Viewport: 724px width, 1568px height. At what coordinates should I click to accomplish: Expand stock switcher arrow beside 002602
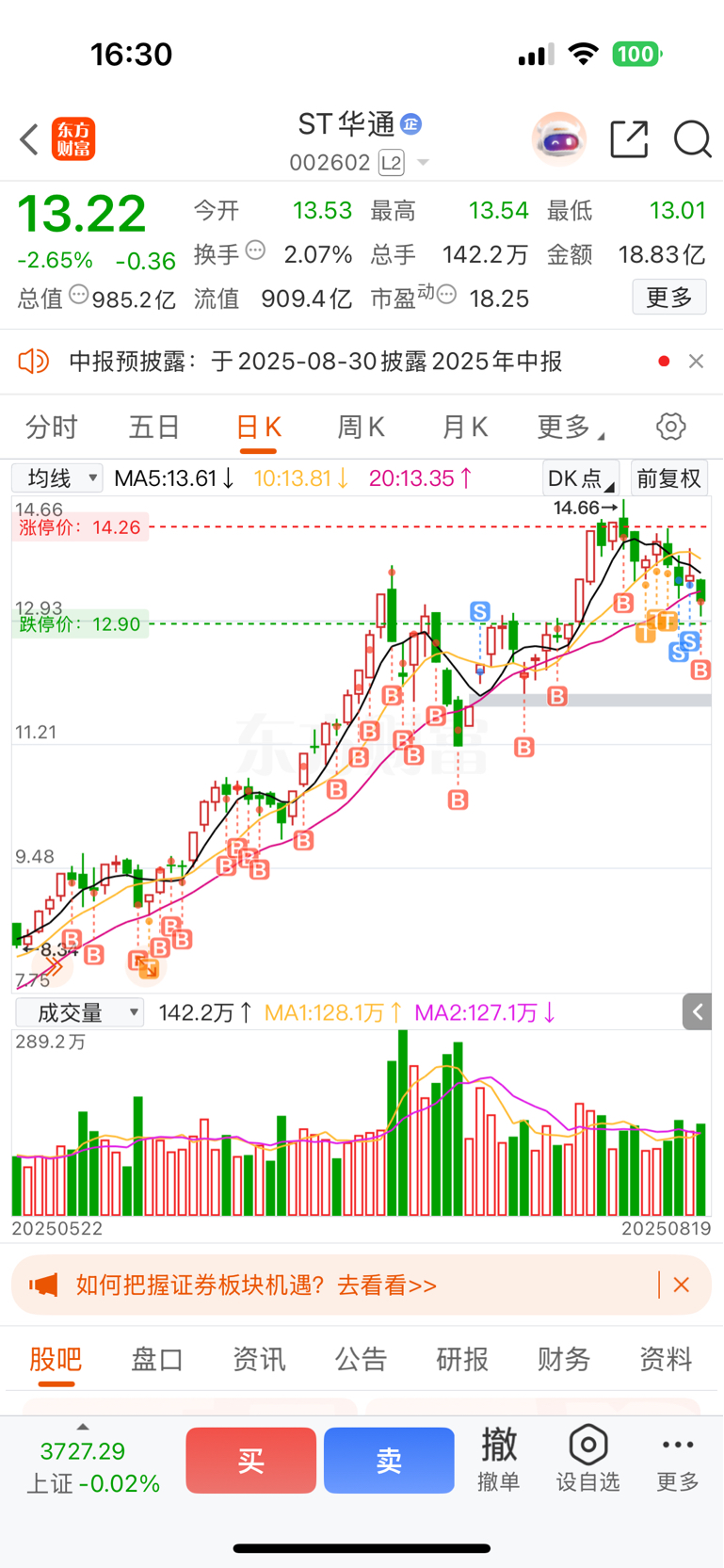423,163
